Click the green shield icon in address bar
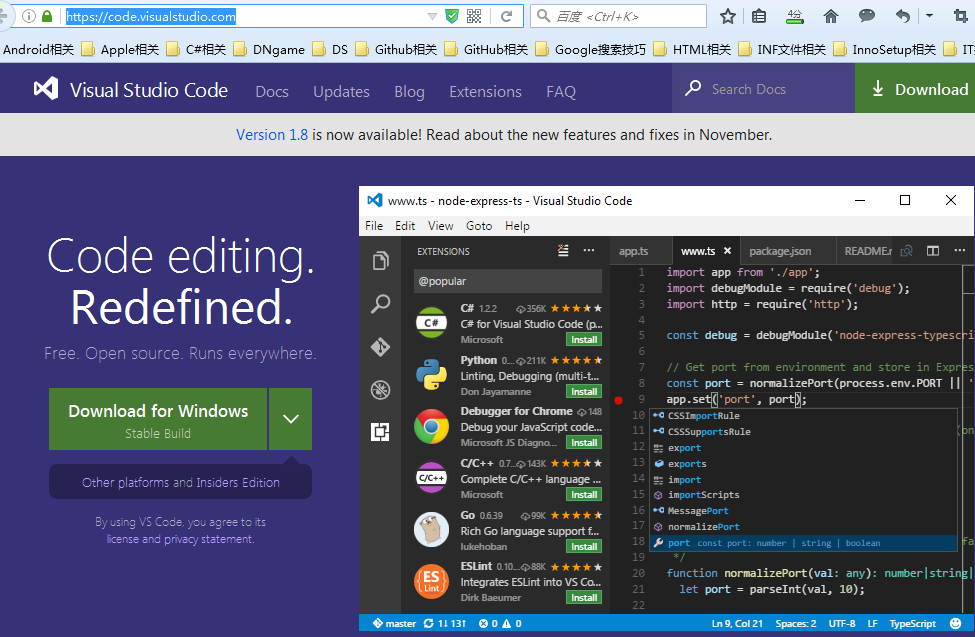Screen dimensions: 975x637 click(452, 17)
